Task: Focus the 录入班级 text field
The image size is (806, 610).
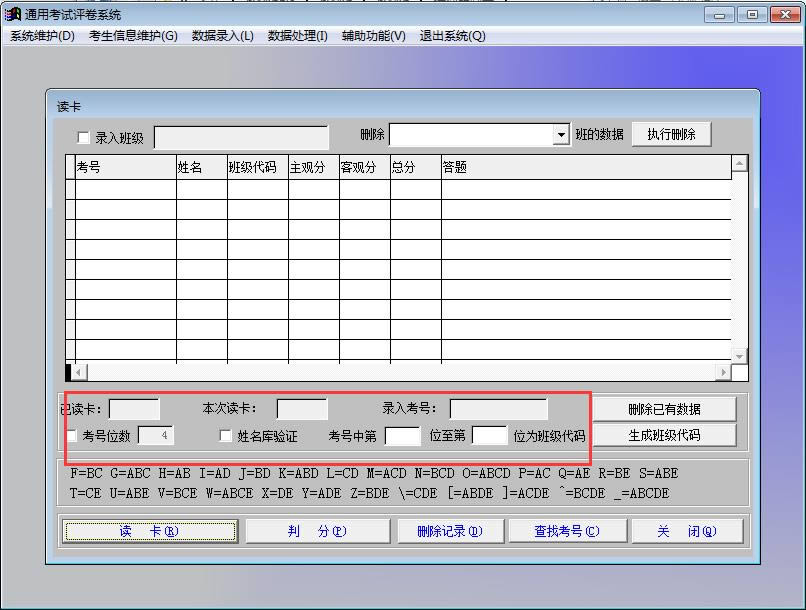Action: 241,138
